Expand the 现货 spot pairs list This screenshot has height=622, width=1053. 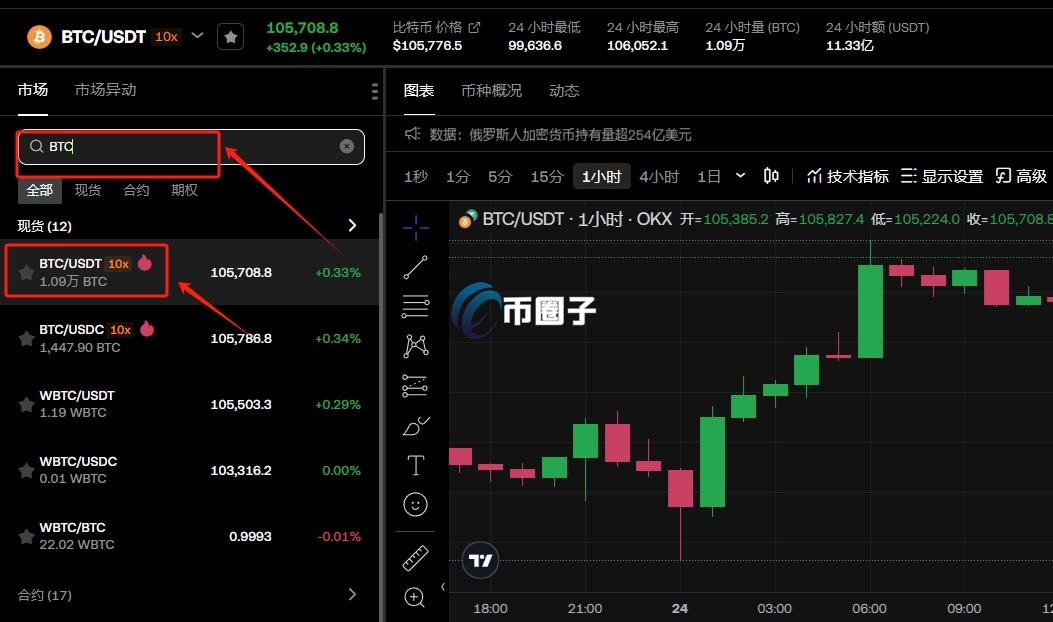[x=352, y=225]
